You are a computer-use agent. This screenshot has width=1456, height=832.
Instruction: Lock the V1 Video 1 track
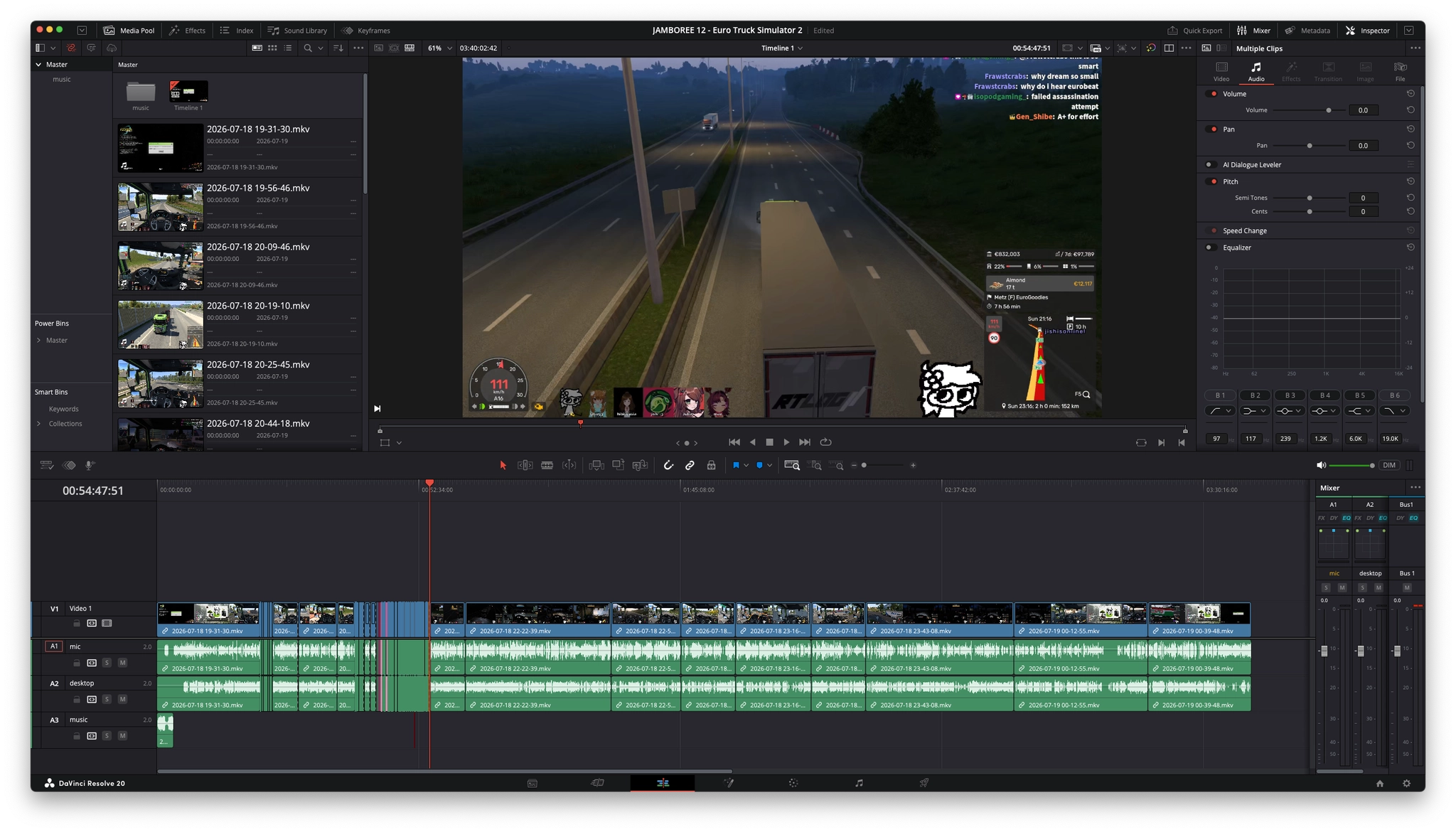click(x=76, y=624)
